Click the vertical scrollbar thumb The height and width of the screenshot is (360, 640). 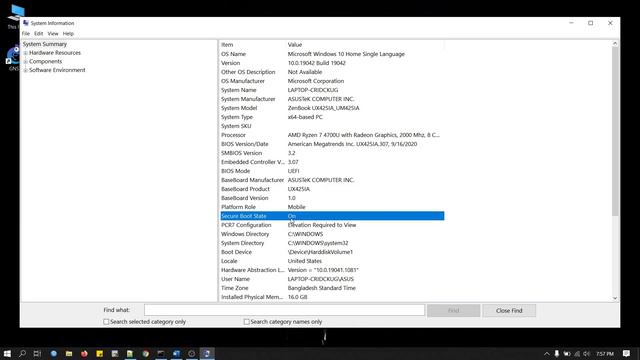coord(615,131)
